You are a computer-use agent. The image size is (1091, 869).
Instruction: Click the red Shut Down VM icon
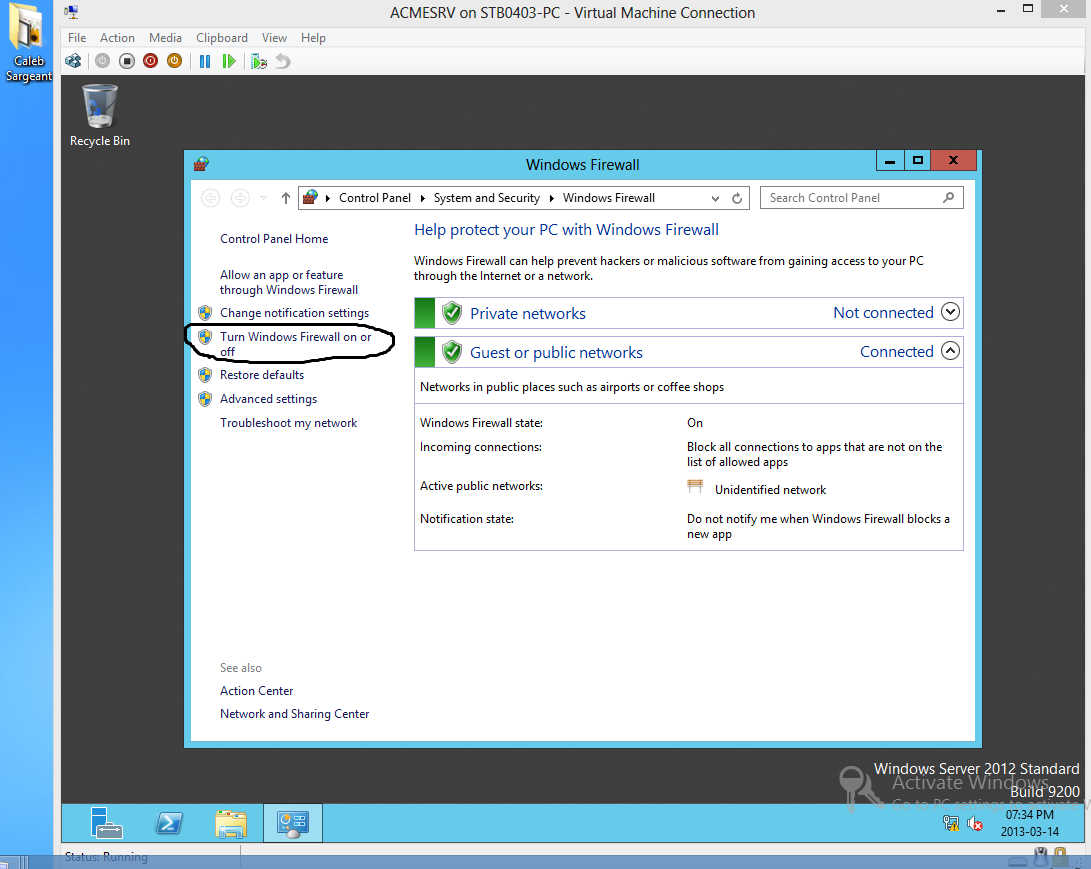pyautogui.click(x=150, y=61)
